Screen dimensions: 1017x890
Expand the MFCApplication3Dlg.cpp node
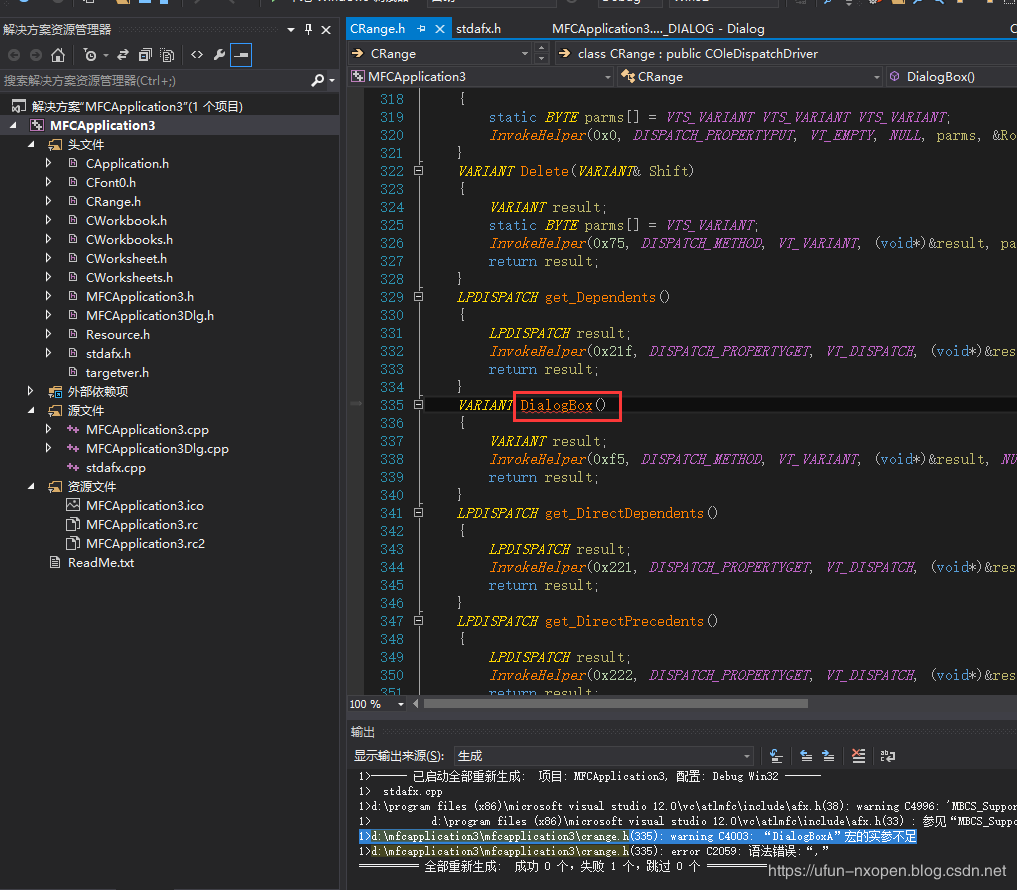pyautogui.click(x=48, y=448)
